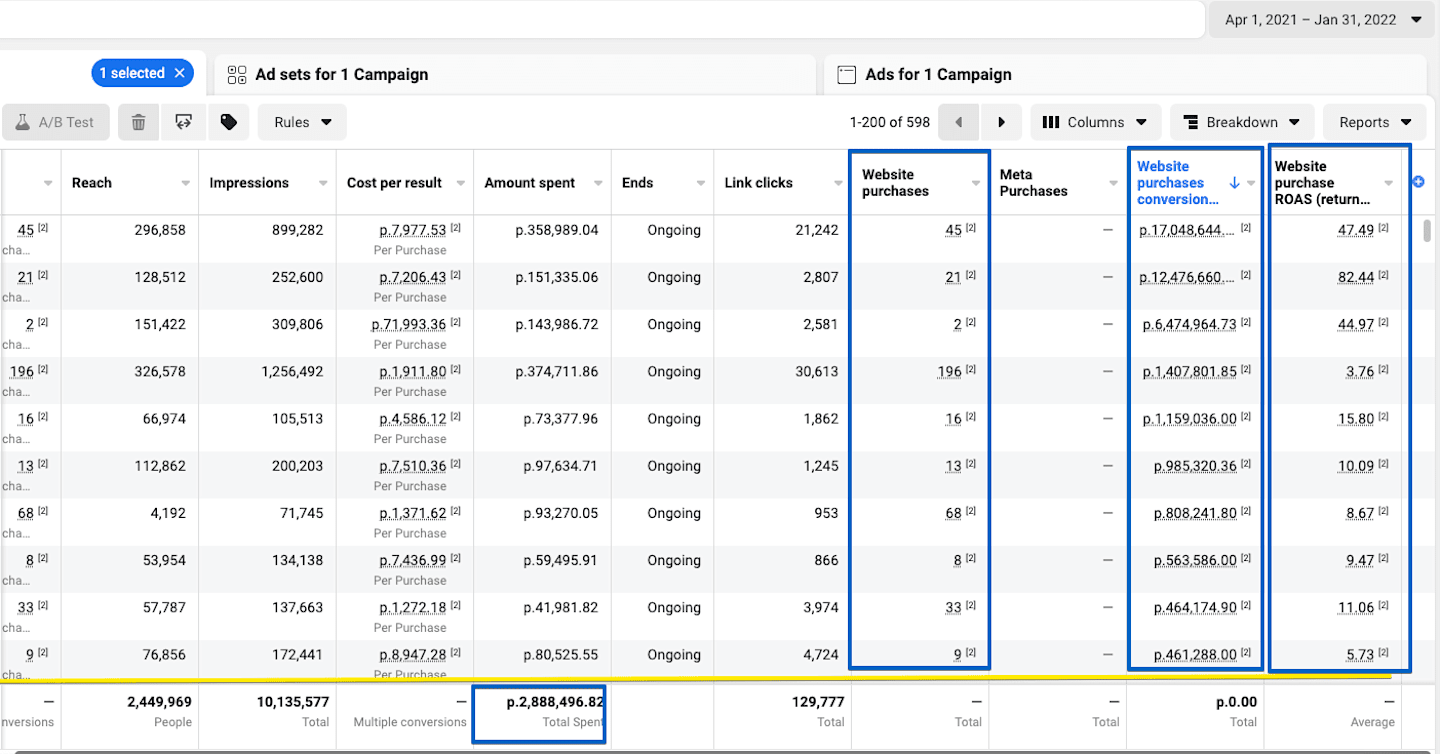Click conversion value p.461,288.00
This screenshot has width=1440, height=754.
coord(1195,656)
